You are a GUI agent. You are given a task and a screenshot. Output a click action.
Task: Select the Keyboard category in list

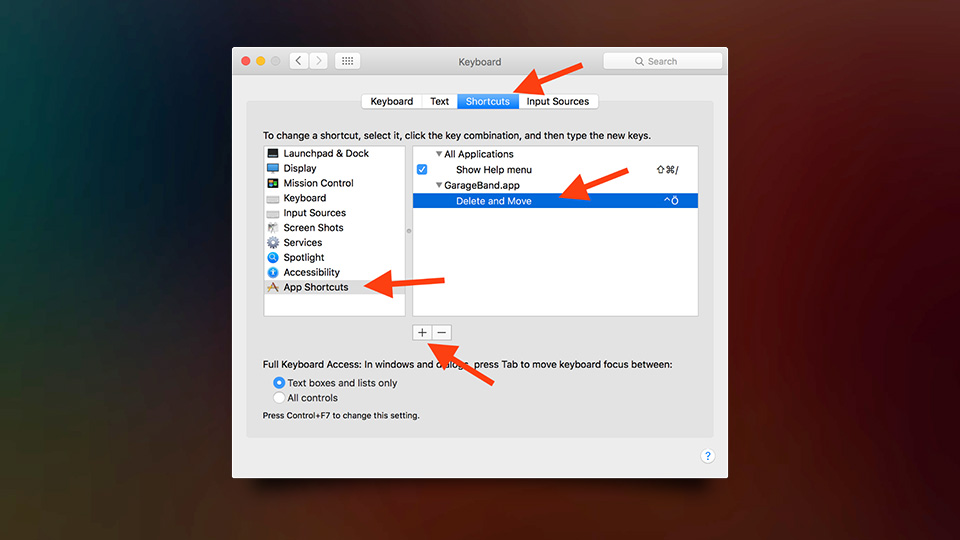point(334,198)
